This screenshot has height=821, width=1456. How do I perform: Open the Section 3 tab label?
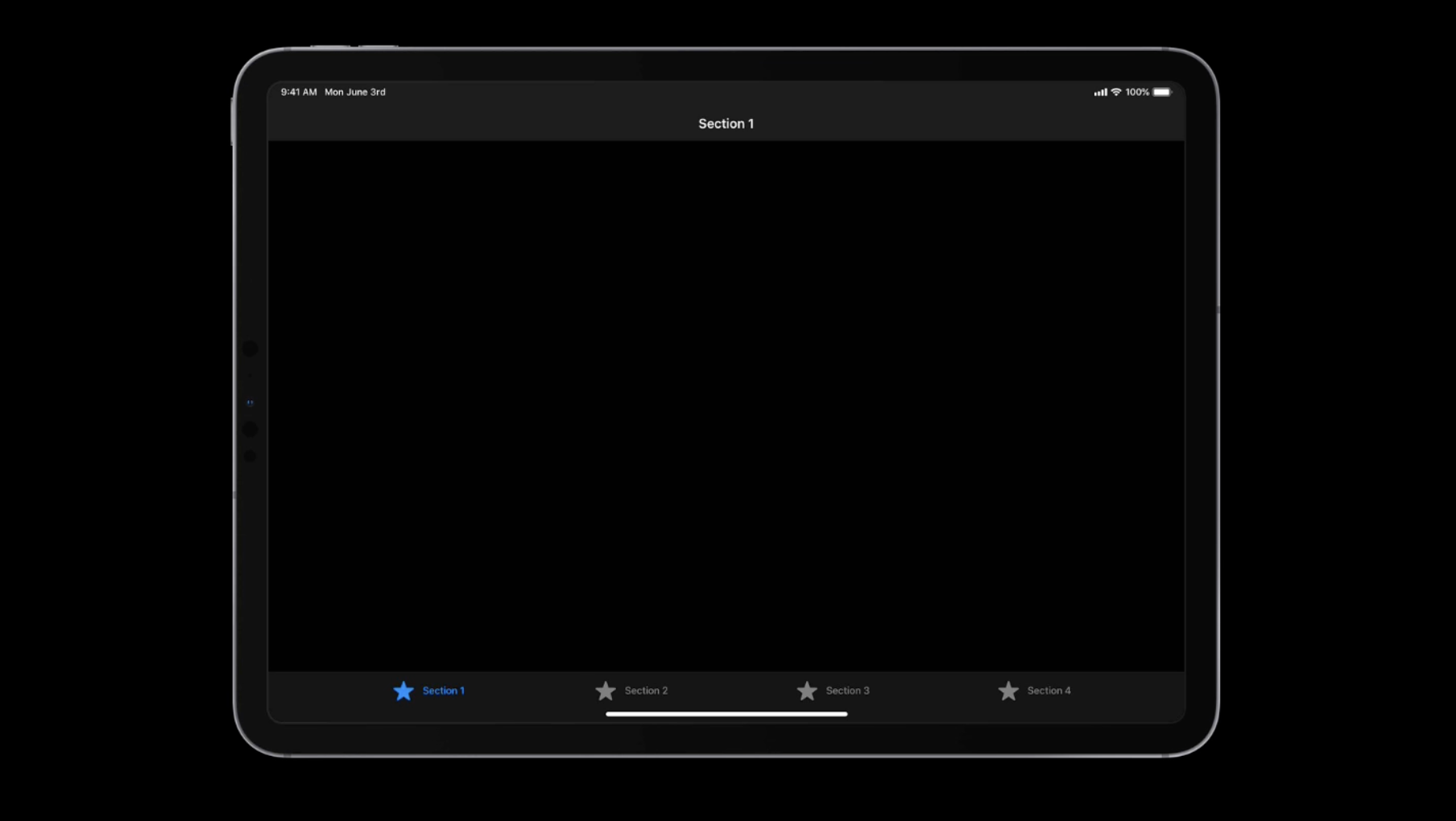point(847,691)
